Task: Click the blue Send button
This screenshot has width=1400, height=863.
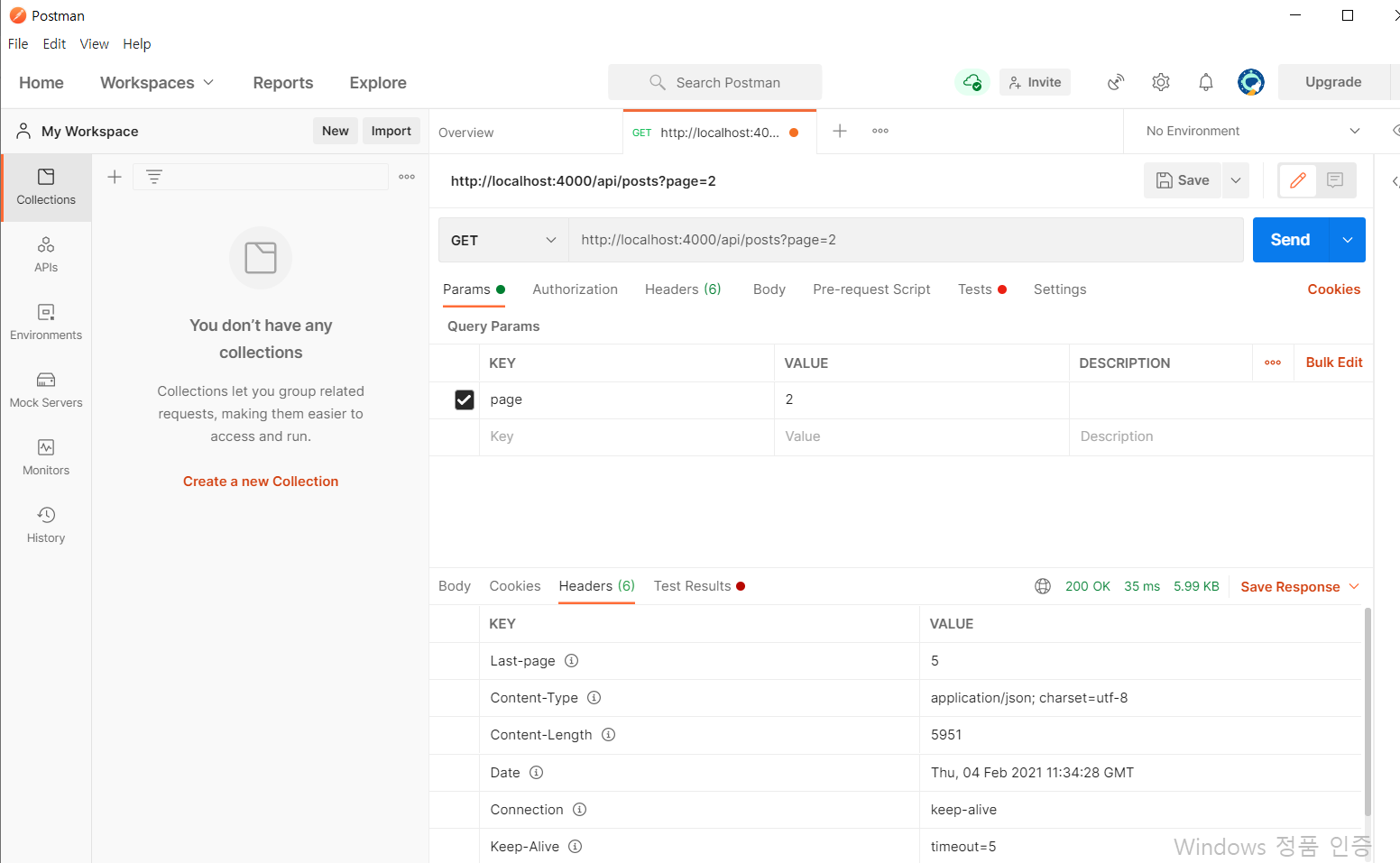Action: (x=1291, y=240)
